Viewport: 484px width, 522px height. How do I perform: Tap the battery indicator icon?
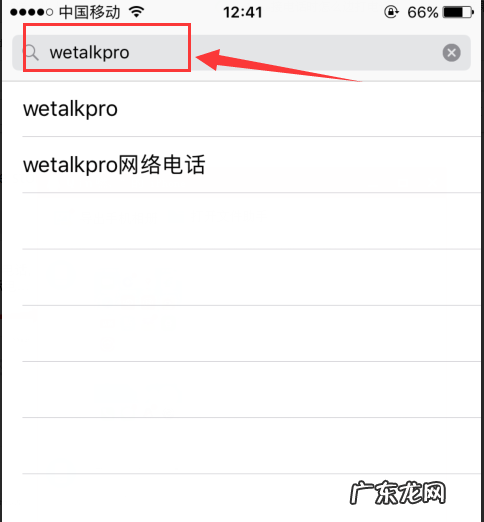click(x=458, y=13)
